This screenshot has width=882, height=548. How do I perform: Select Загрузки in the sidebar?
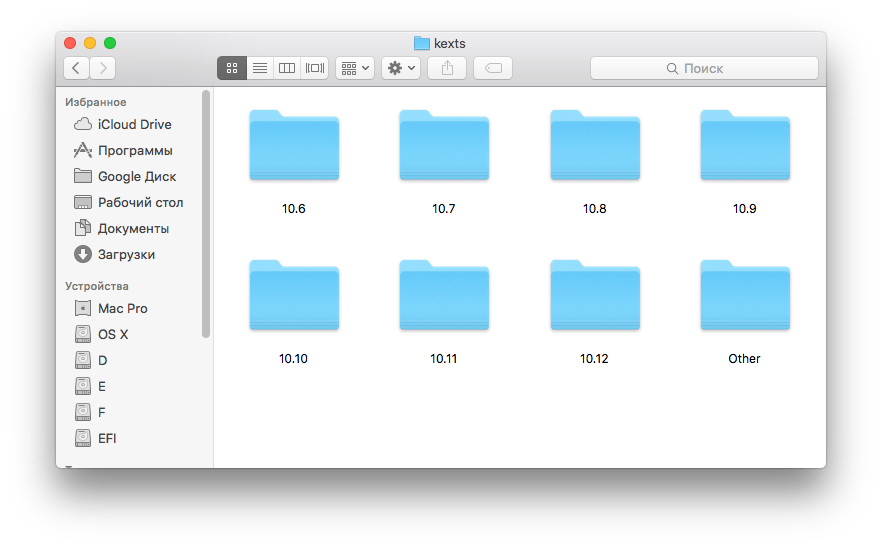126,255
